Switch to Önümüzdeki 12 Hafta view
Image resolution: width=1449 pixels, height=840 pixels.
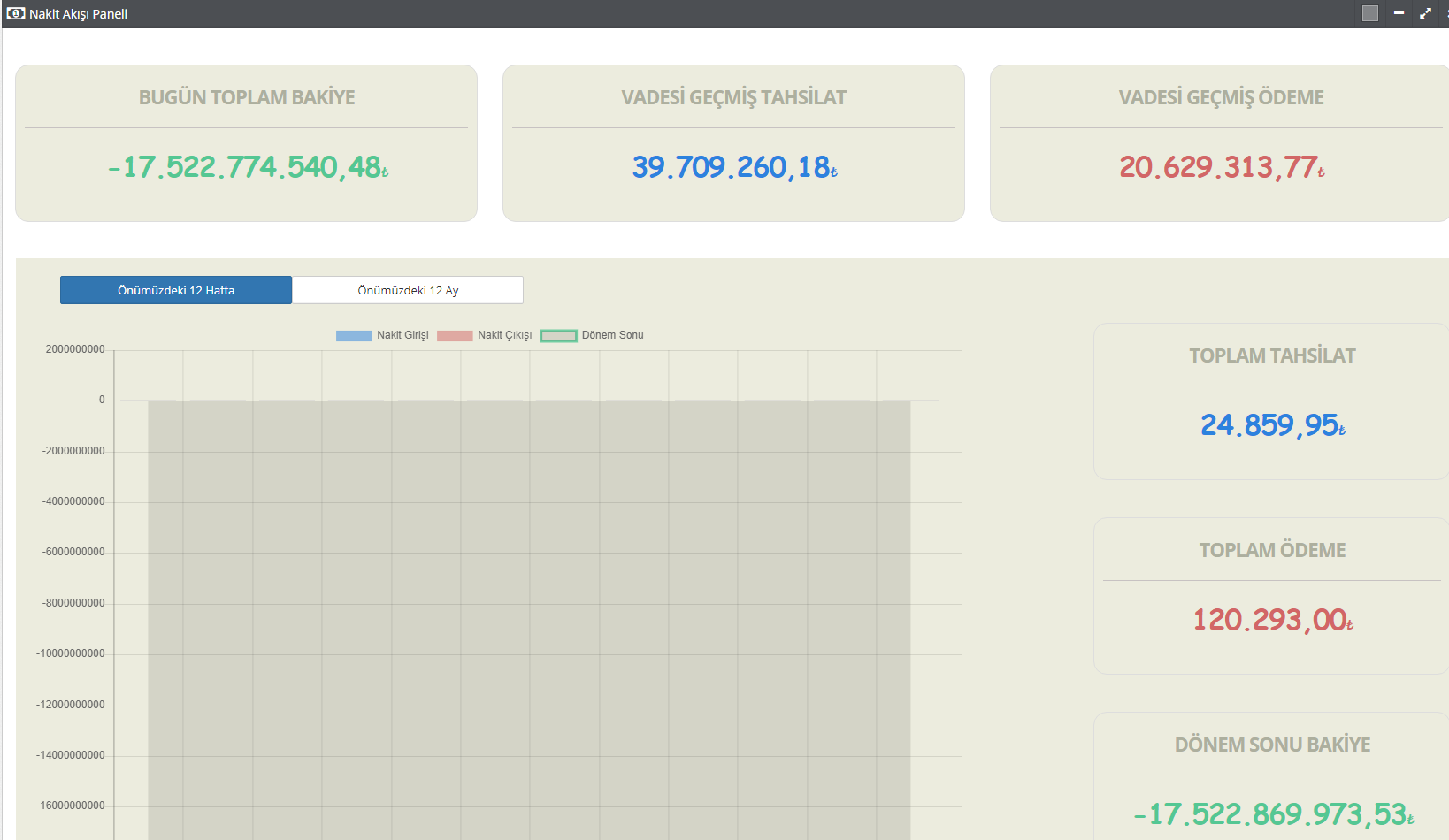pos(176,290)
